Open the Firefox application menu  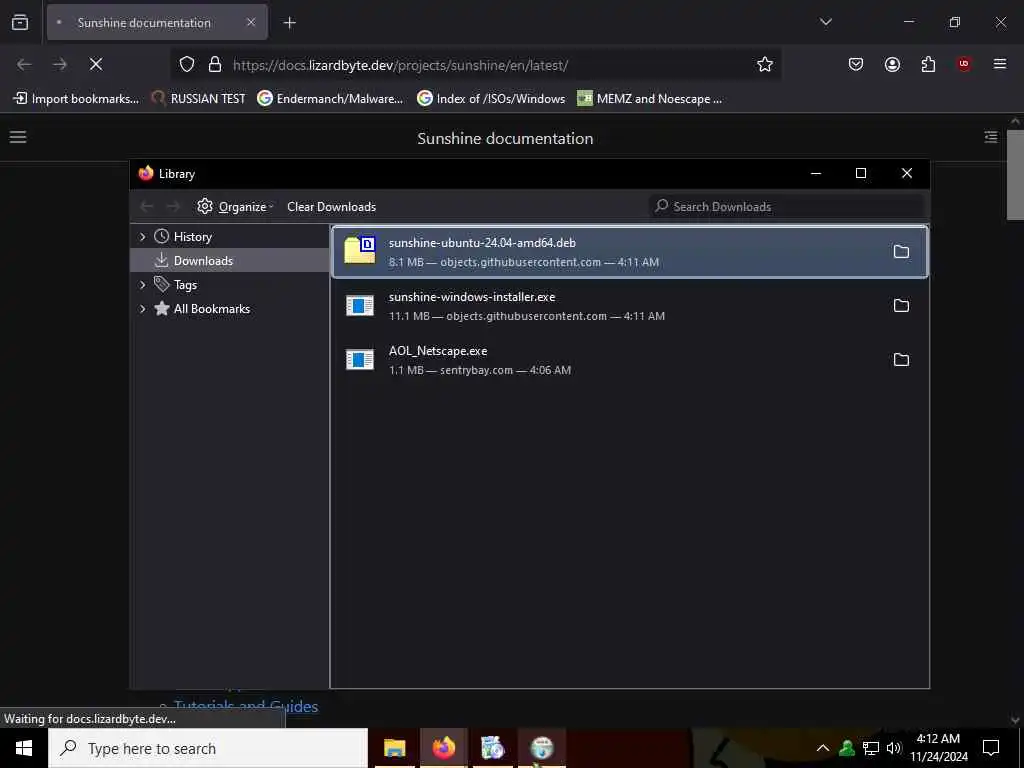pyautogui.click(x=1000, y=64)
